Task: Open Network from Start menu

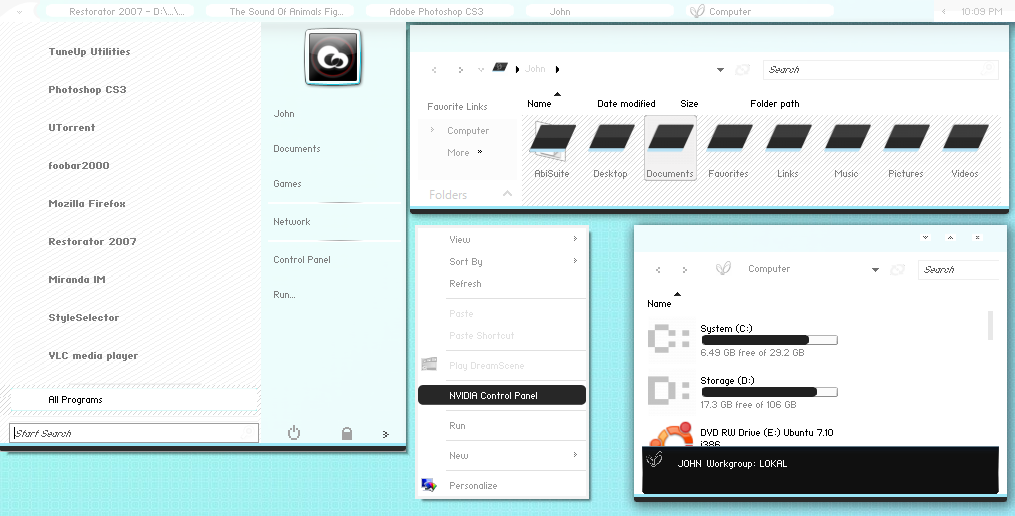Action: (x=292, y=221)
